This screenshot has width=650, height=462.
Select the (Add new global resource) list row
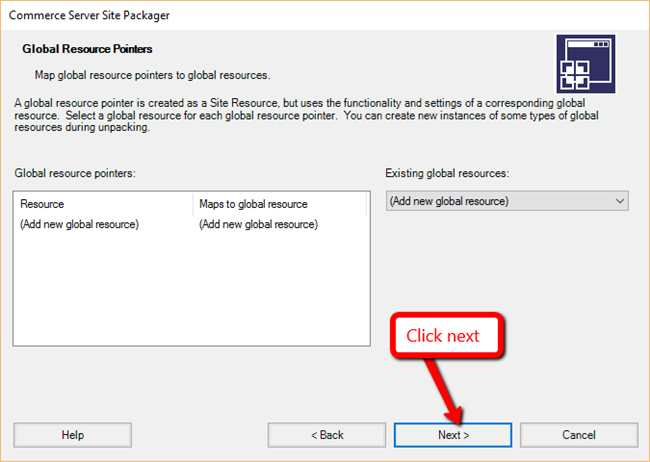coord(192,224)
